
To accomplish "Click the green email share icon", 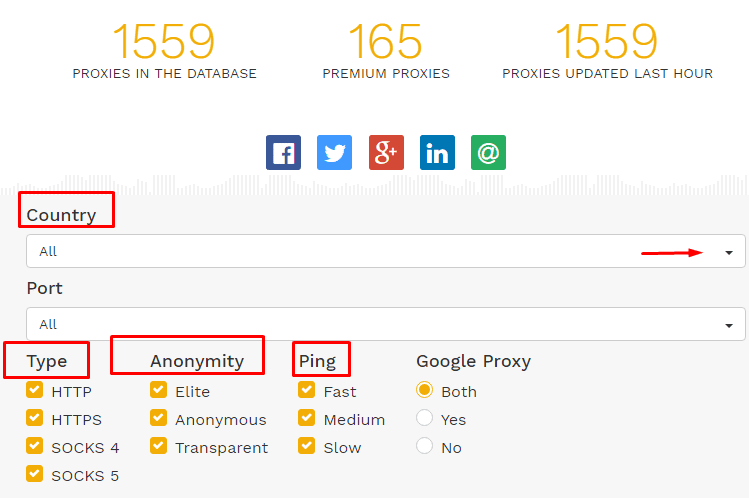I will (x=488, y=153).
